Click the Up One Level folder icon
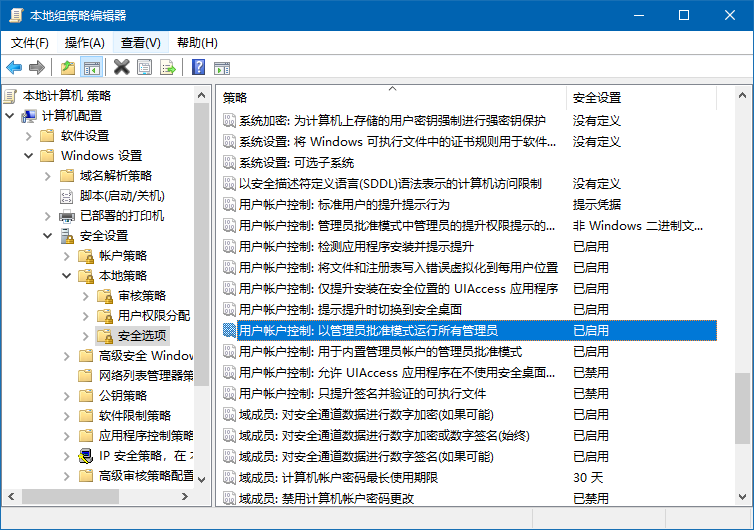 67,67
